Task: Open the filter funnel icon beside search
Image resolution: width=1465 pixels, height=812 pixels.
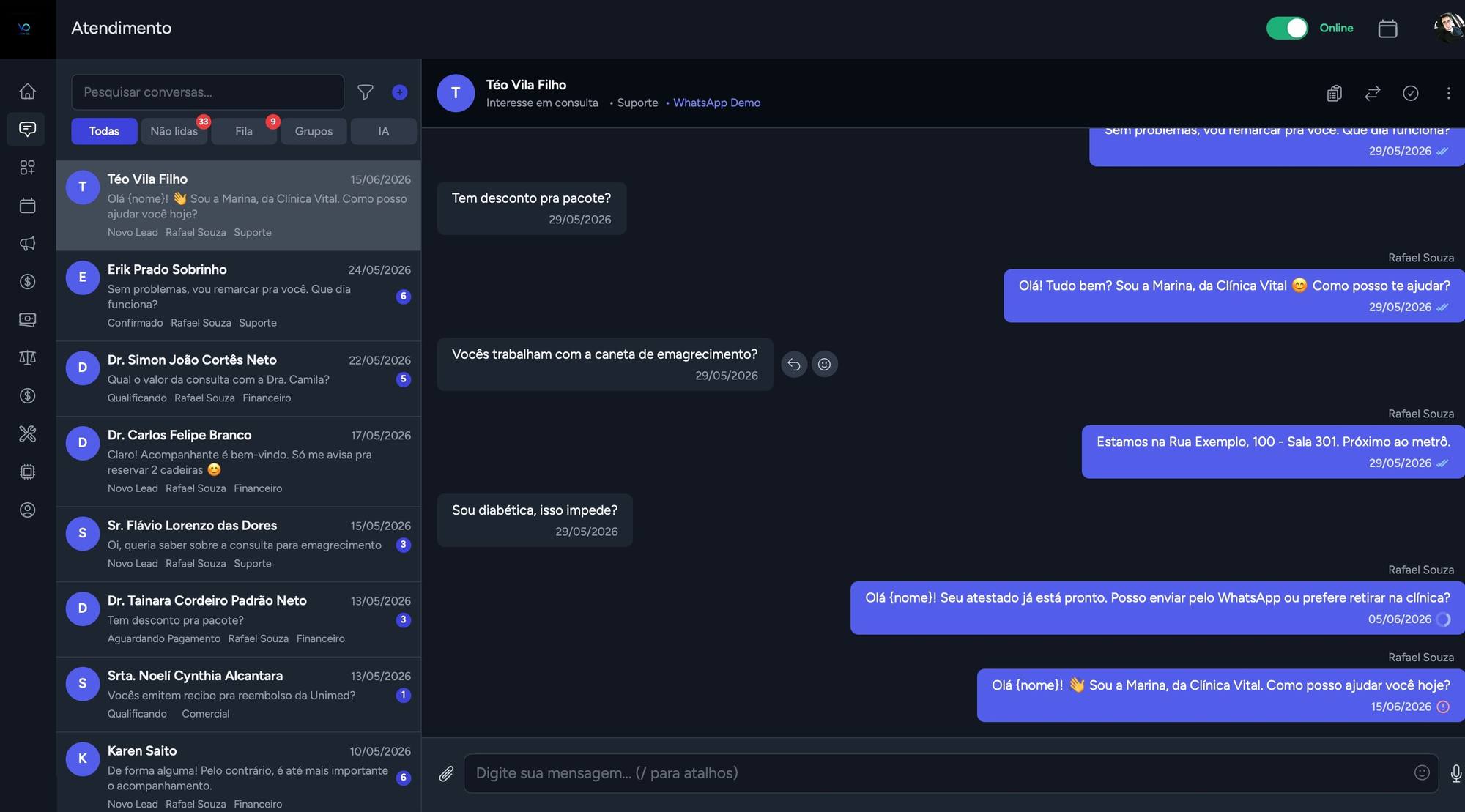Action: pos(365,92)
